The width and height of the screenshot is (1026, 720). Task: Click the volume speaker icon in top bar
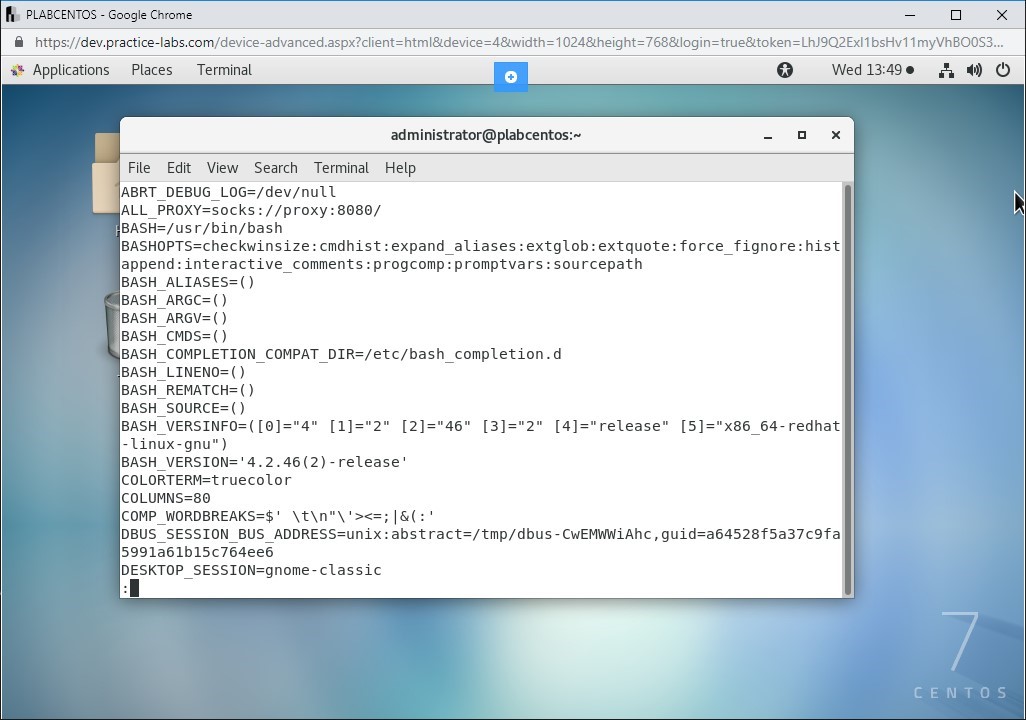tap(973, 70)
